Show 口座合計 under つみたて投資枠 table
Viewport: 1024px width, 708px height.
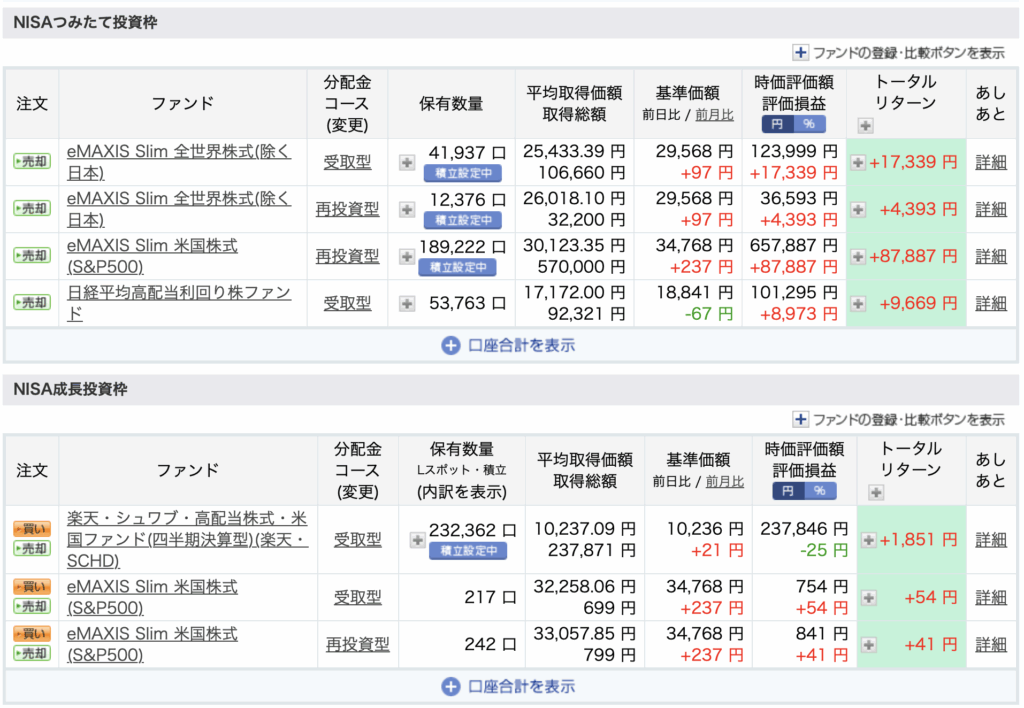[x=508, y=345]
